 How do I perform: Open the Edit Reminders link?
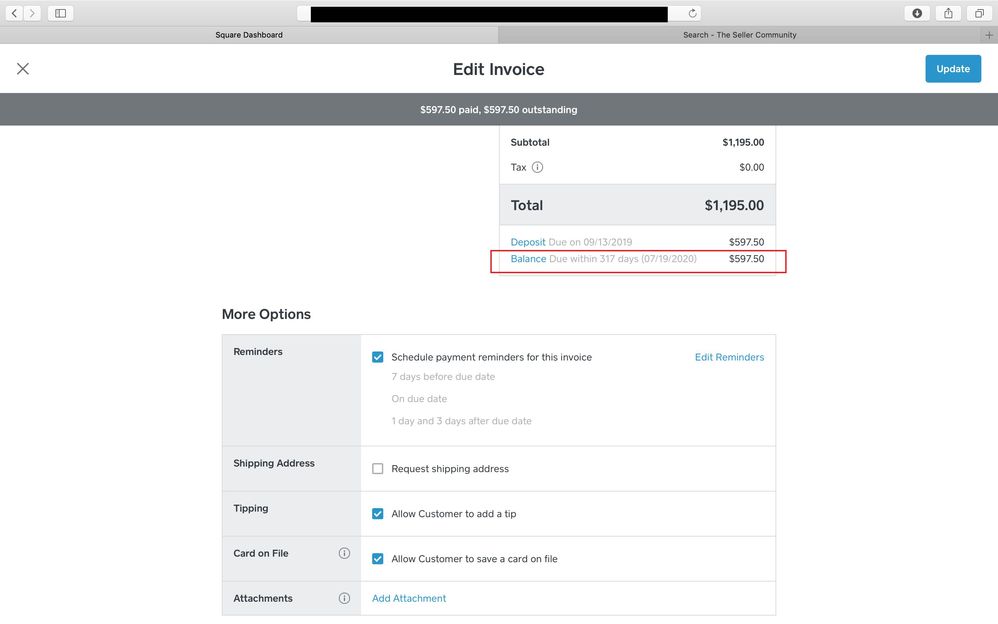tap(729, 357)
